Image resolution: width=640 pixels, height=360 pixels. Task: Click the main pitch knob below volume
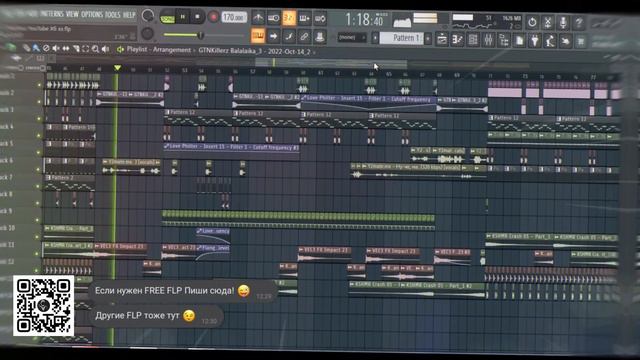click(x=147, y=33)
